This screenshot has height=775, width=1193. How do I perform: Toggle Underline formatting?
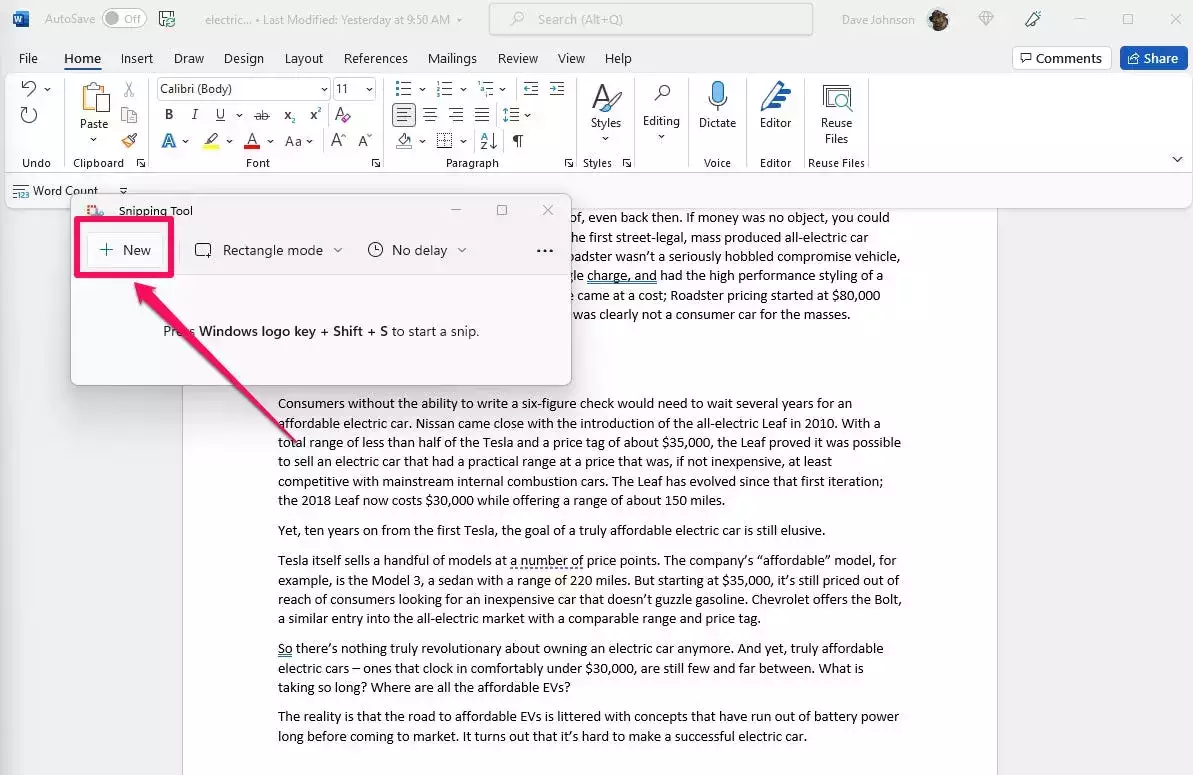click(x=220, y=115)
